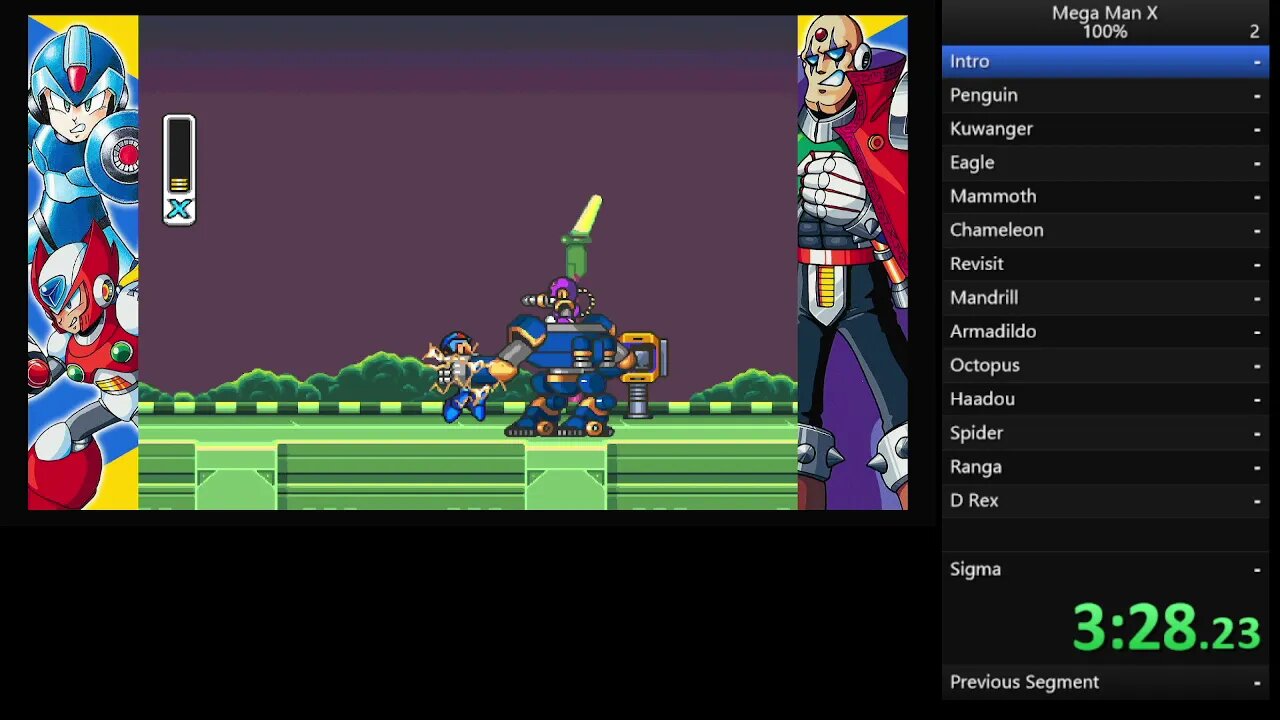Select the Sigma split

(x=1105, y=569)
